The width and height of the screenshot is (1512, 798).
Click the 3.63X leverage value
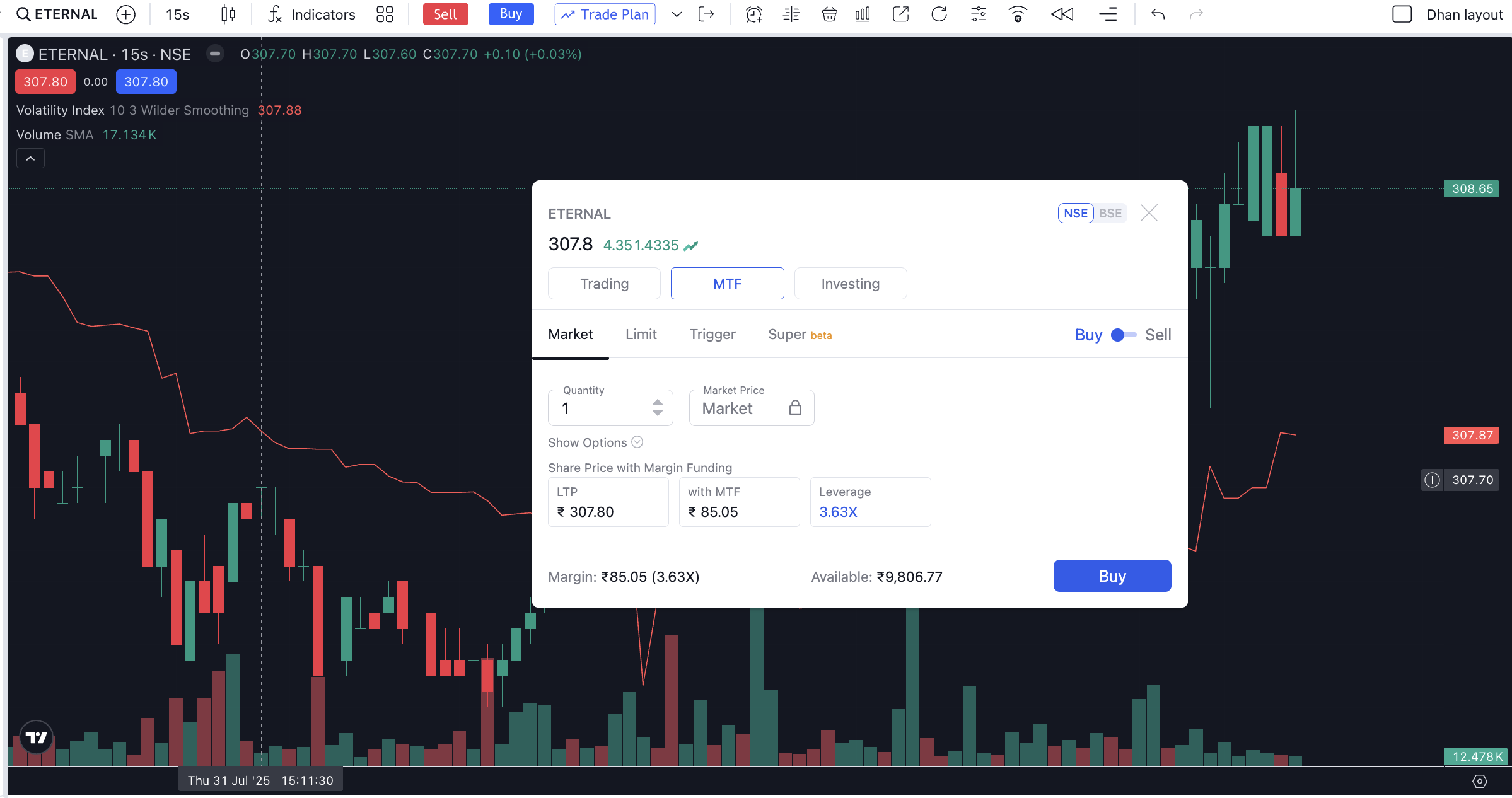(838, 512)
